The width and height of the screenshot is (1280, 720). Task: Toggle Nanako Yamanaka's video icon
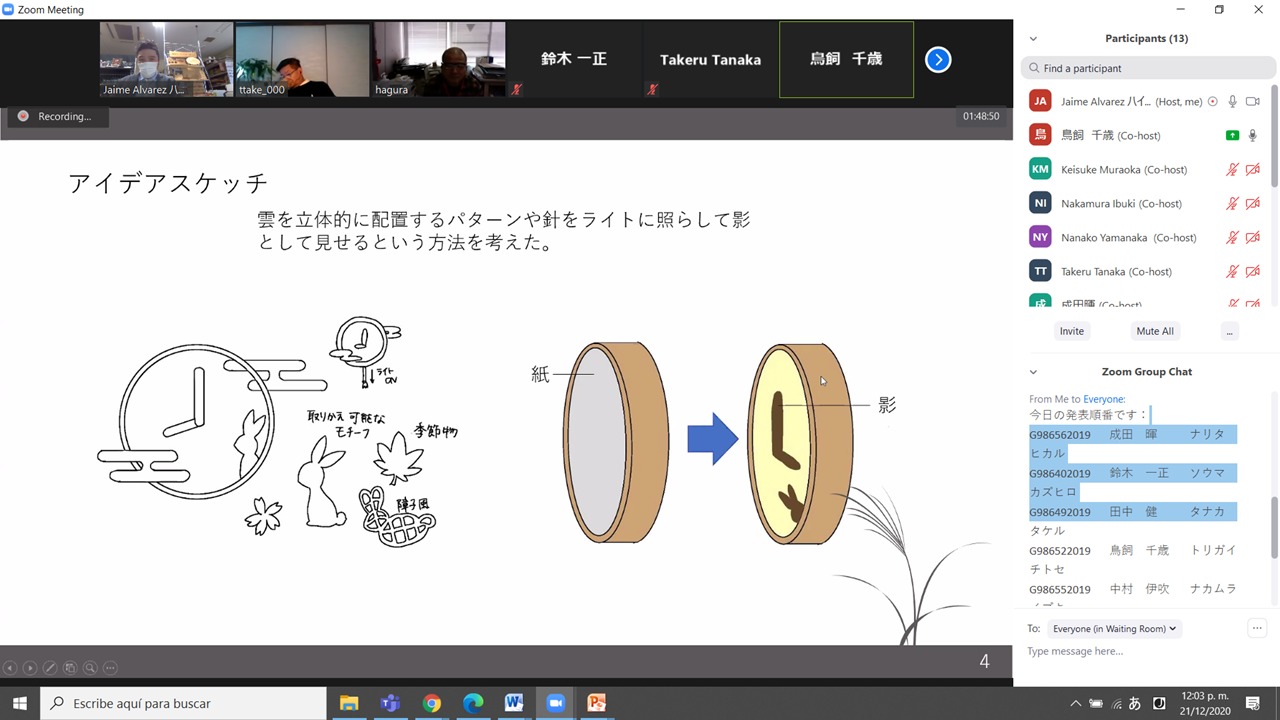(1252, 237)
